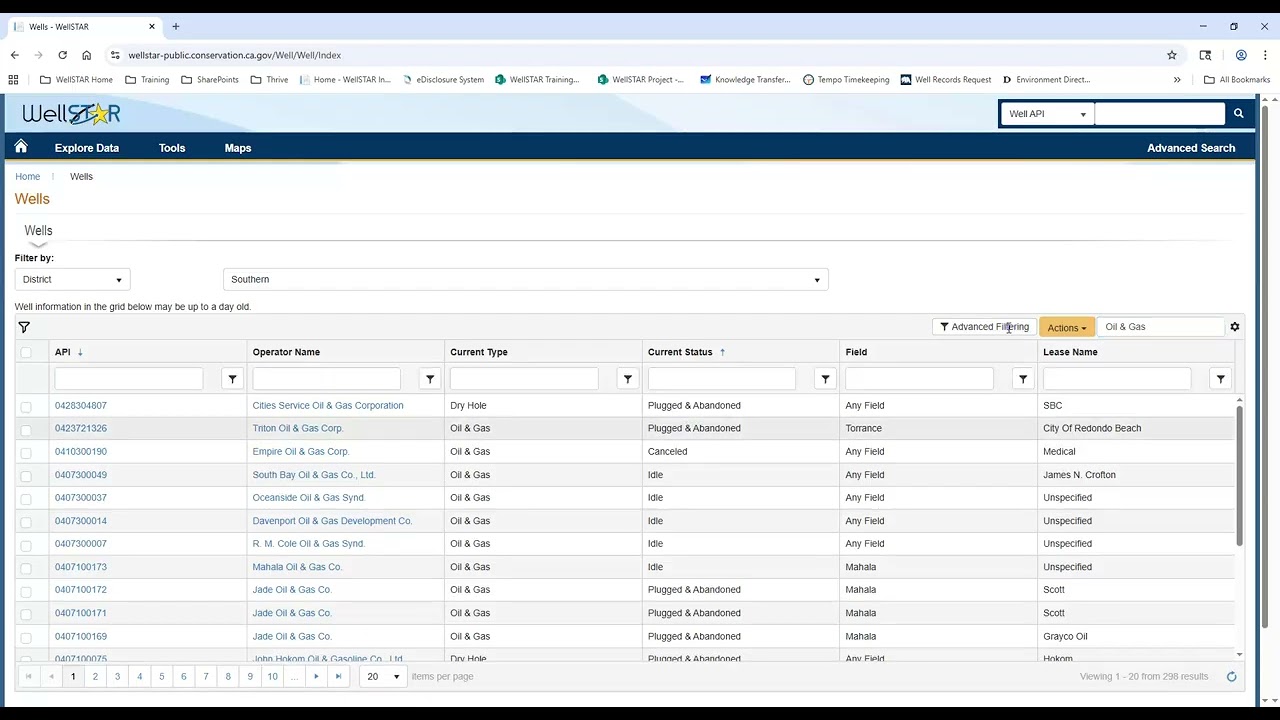Click browser reload button

(62, 55)
